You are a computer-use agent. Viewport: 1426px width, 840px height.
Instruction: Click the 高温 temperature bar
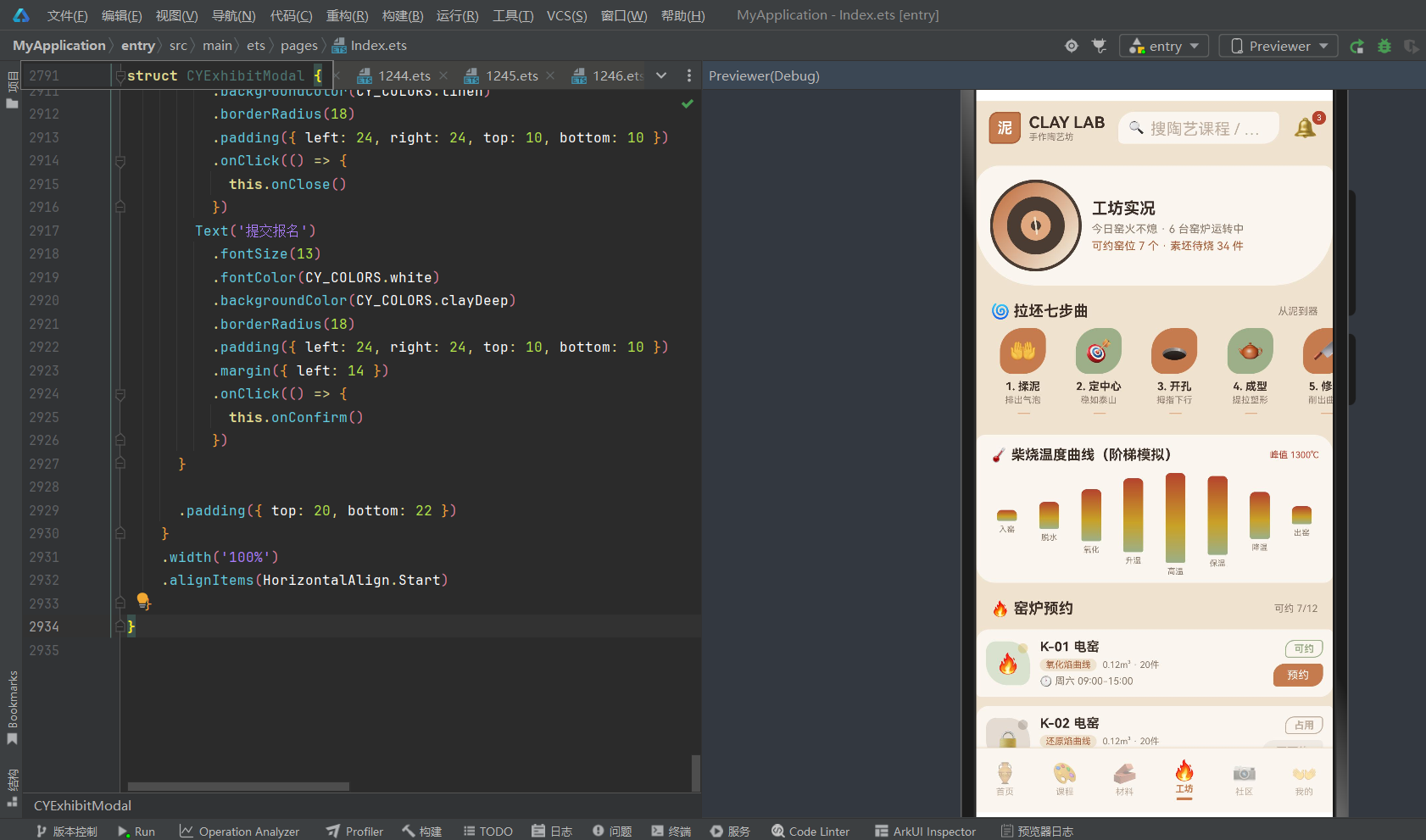1175,518
